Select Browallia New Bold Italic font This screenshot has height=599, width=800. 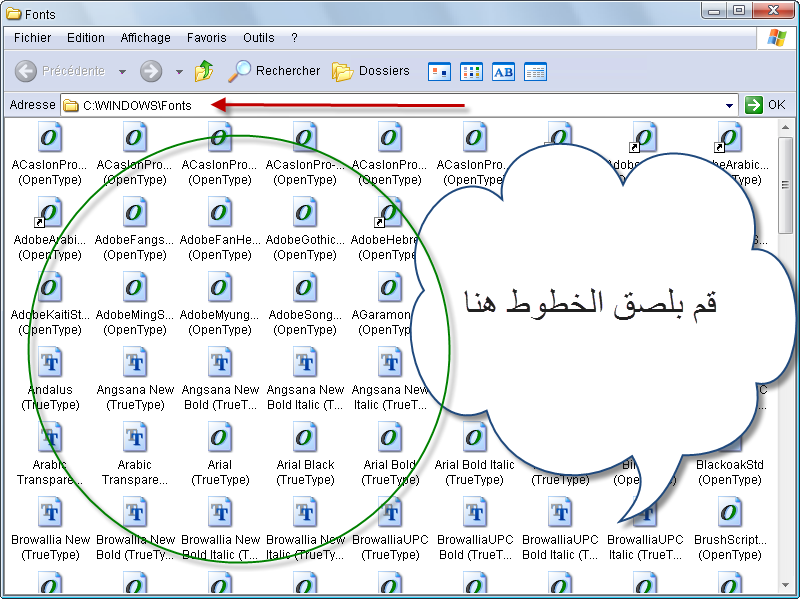pos(220,528)
